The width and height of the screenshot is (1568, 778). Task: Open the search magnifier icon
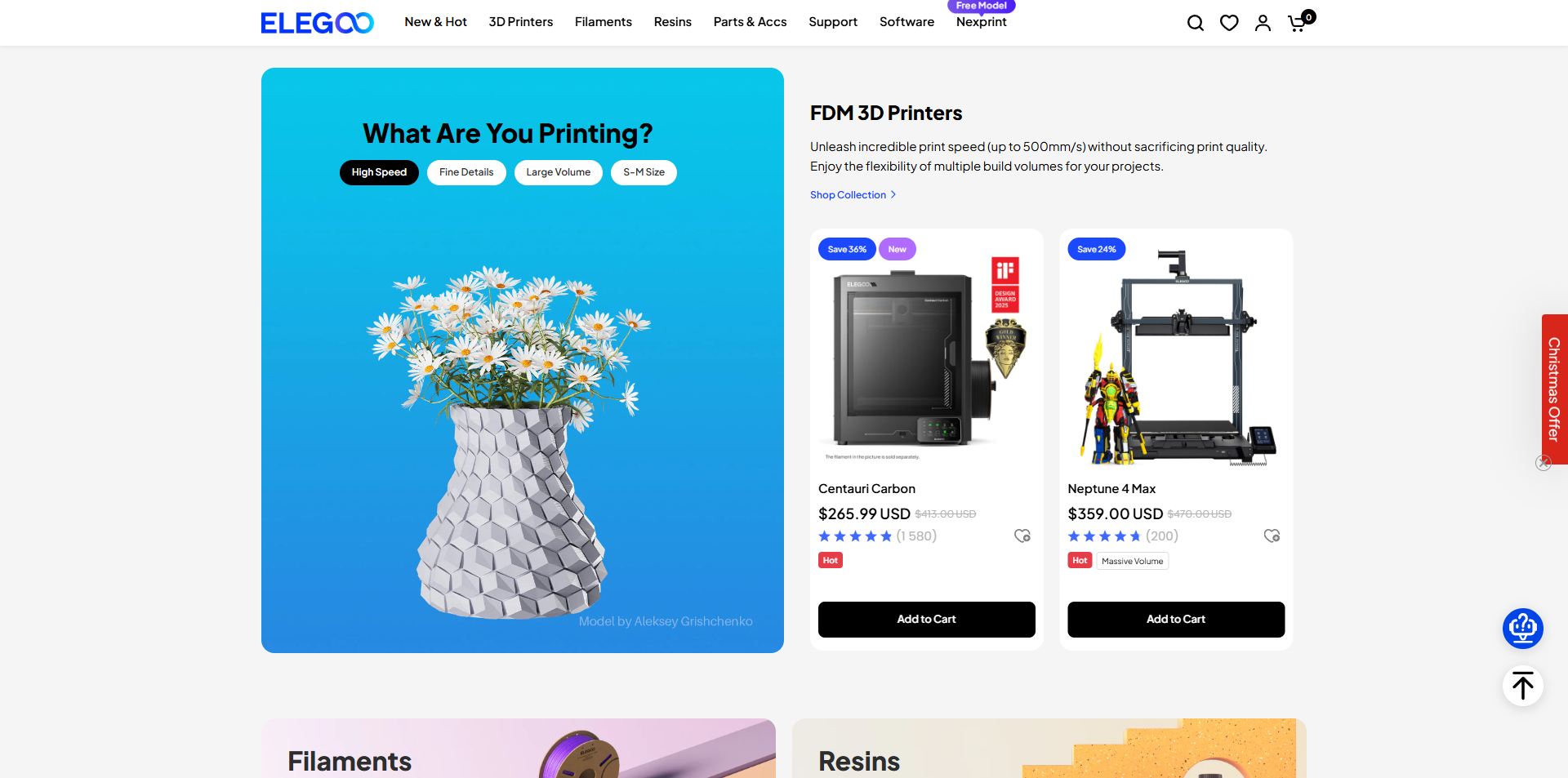pyautogui.click(x=1196, y=23)
